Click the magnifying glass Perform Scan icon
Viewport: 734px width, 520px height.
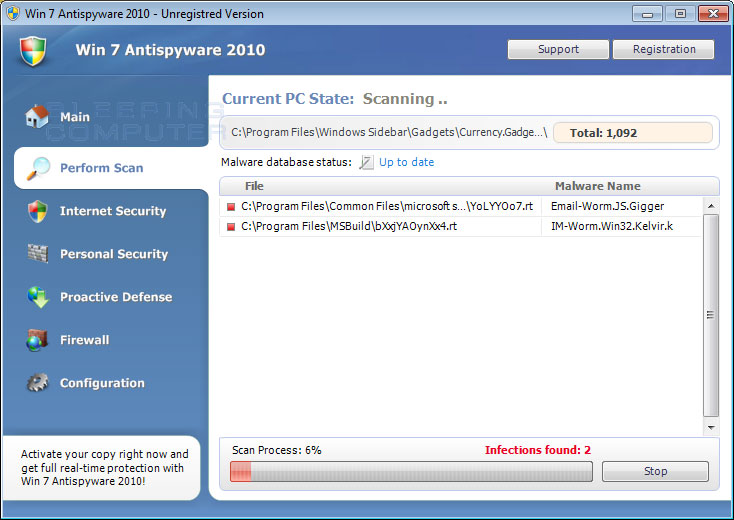tap(38, 168)
